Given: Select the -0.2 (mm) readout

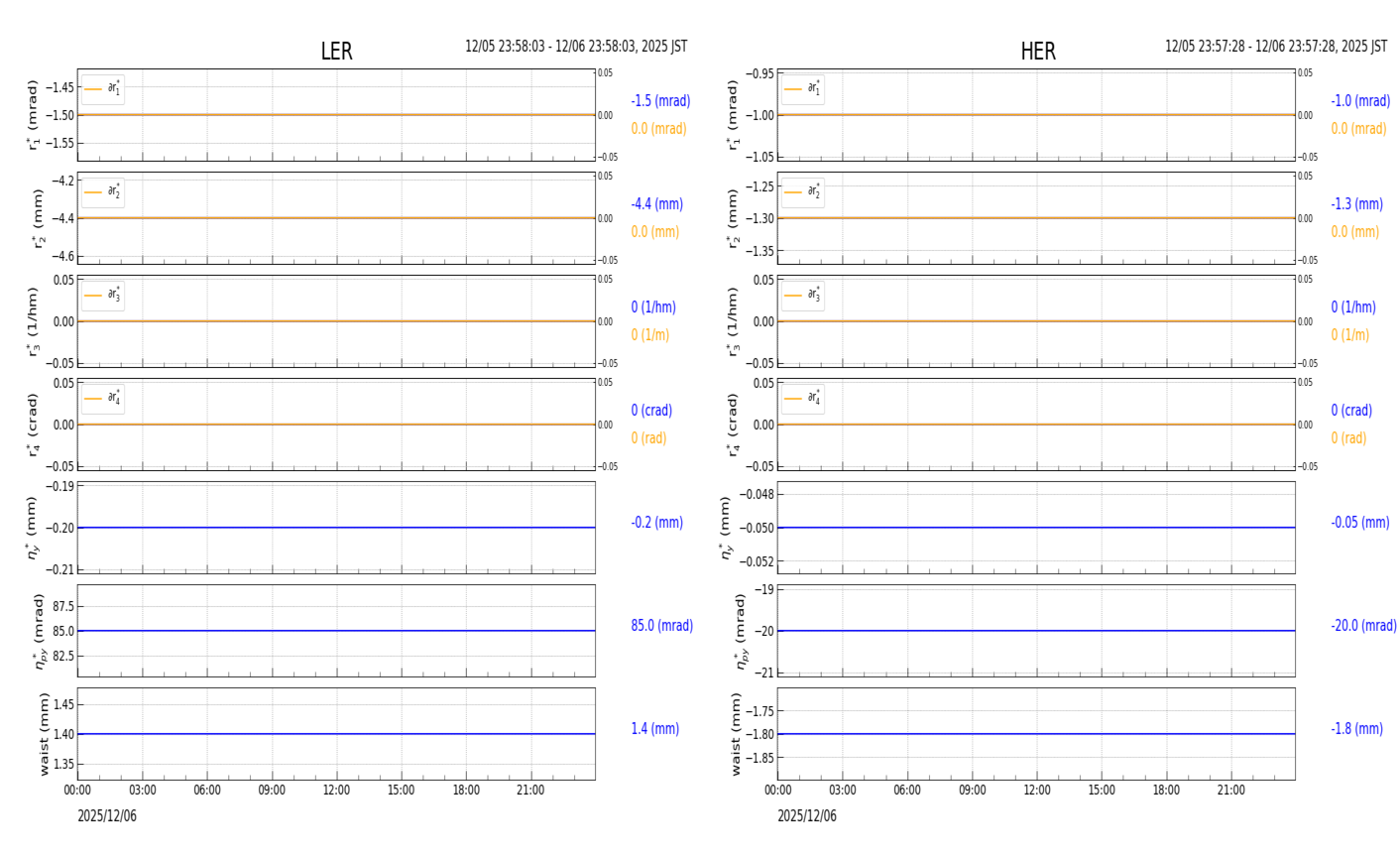Looking at the screenshot, I should point(657,523).
